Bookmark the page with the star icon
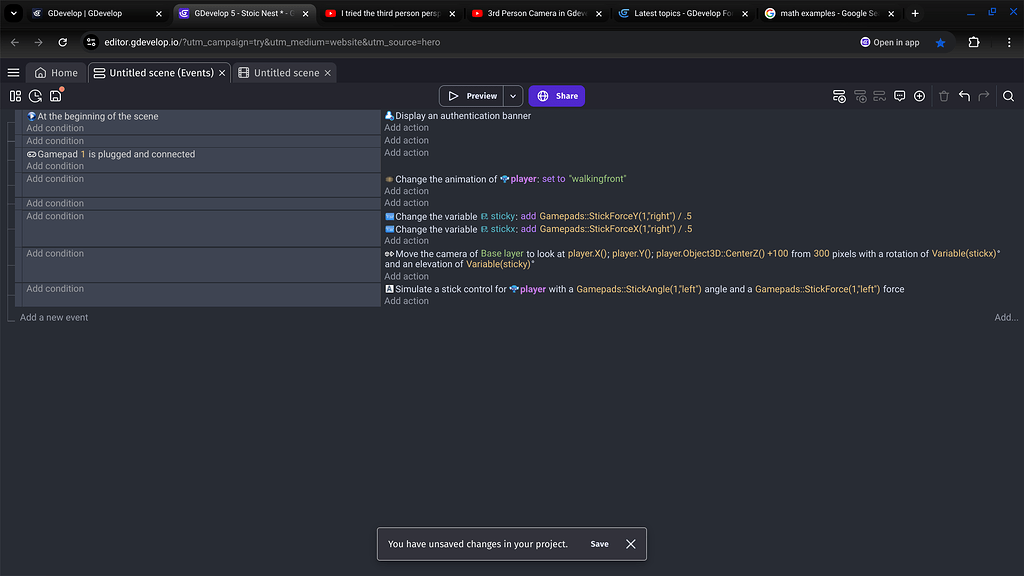Viewport: 1024px width, 576px height. tap(940, 44)
